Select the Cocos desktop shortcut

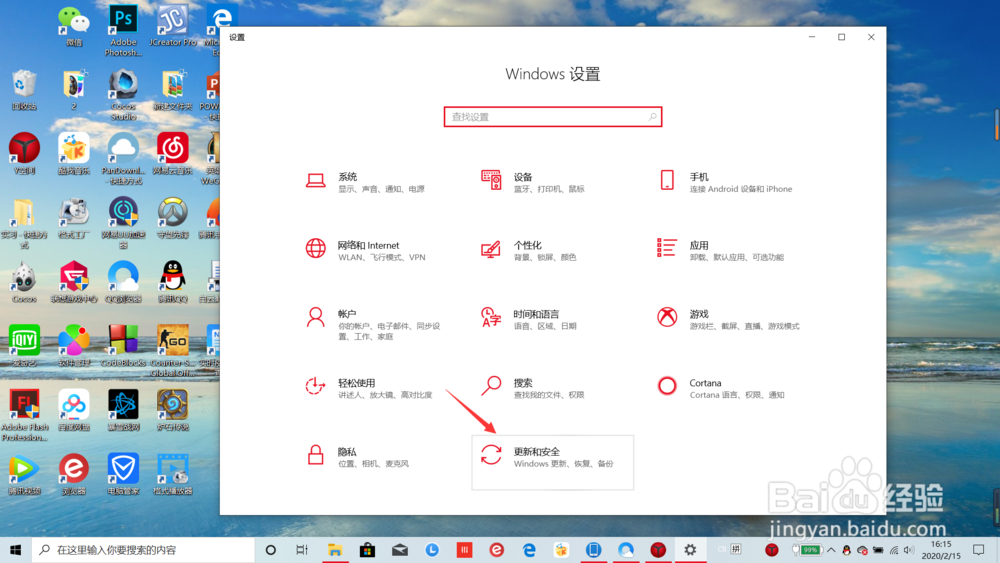coord(24,282)
